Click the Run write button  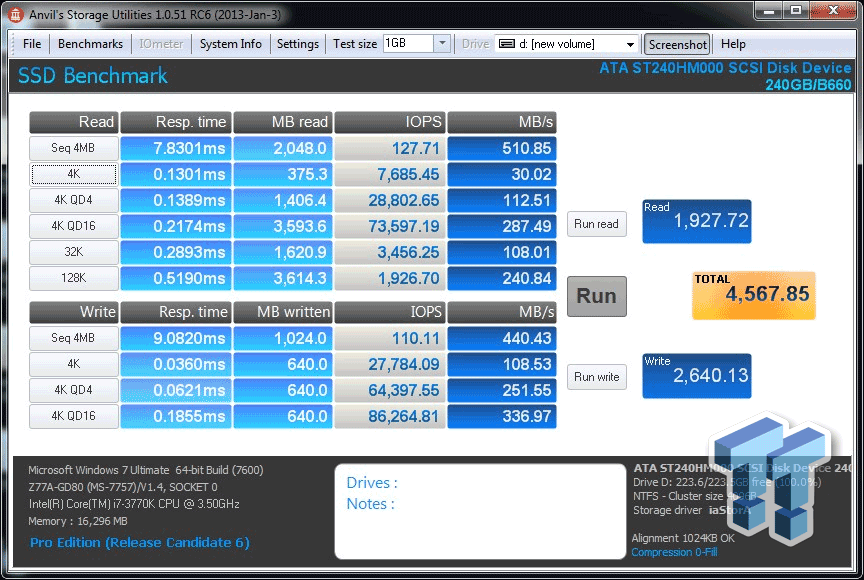tap(596, 377)
